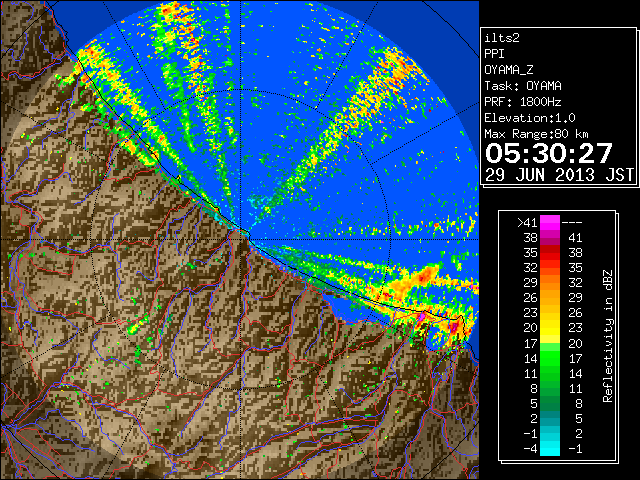Image resolution: width=640 pixels, height=480 pixels.
Task: Click the PPI scan type label
Action: (494, 54)
